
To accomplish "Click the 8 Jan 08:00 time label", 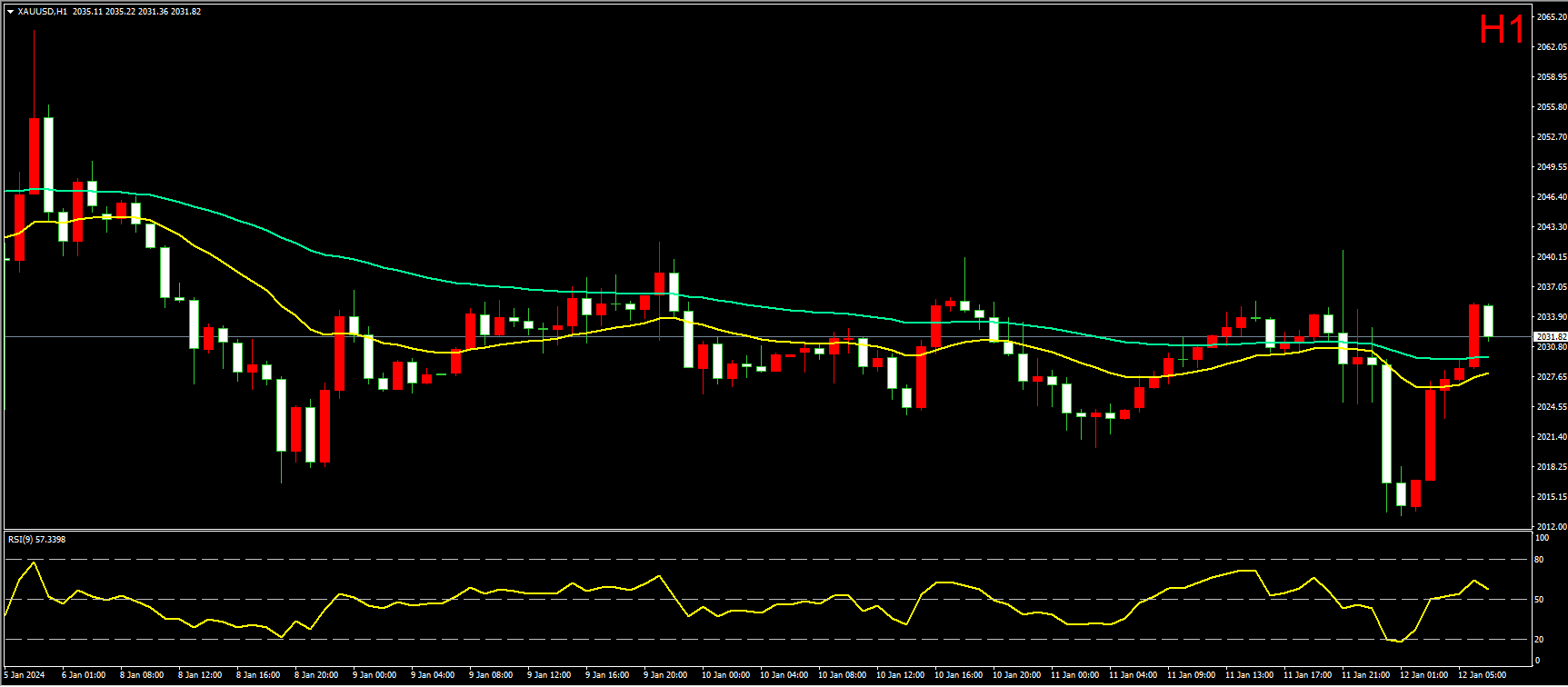I will pyautogui.click(x=142, y=675).
